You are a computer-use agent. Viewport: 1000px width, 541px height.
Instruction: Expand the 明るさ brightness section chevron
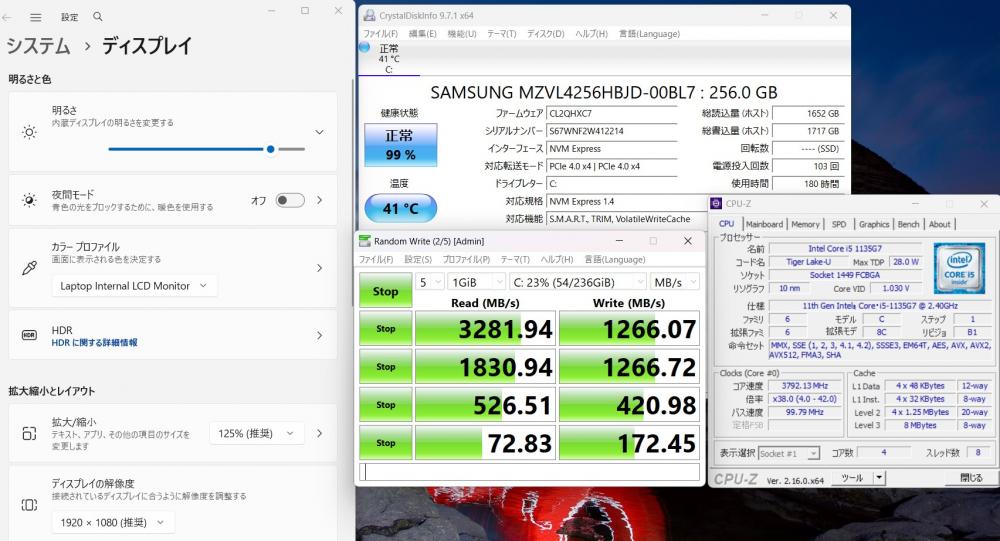point(319,132)
